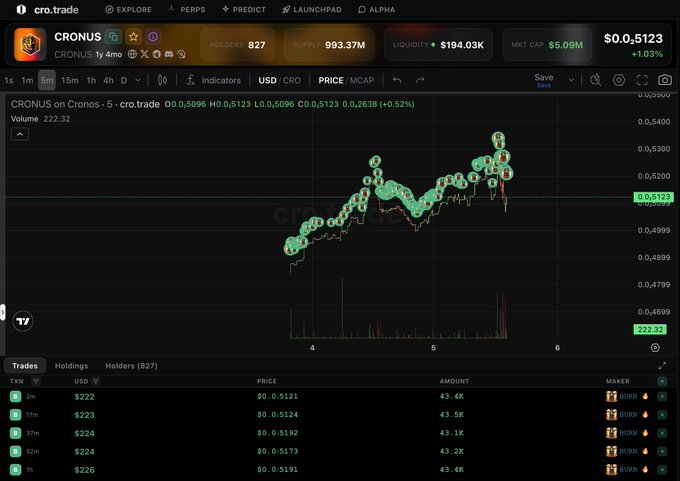Open the Perps section
The width and height of the screenshot is (680, 481).
point(187,10)
